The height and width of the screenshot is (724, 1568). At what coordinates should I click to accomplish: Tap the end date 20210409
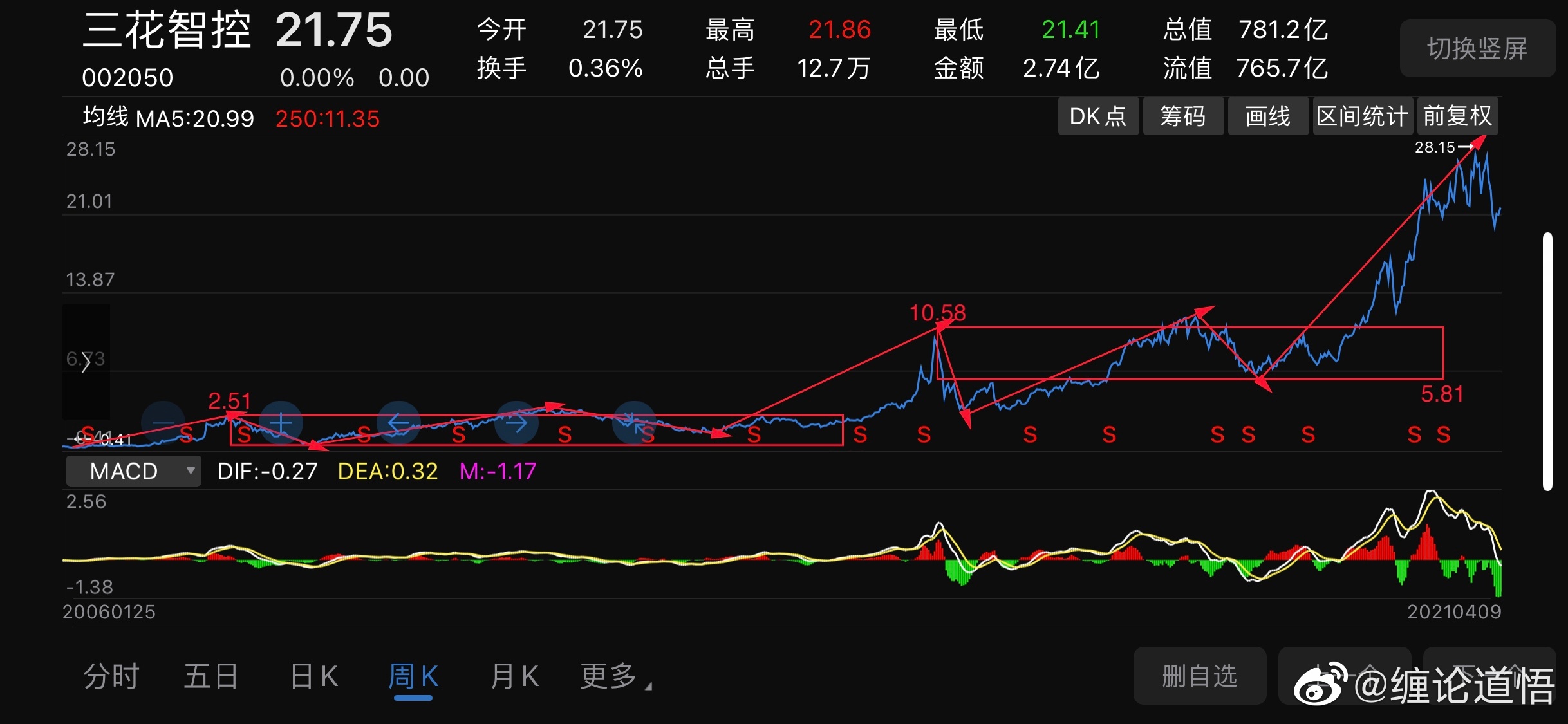[1454, 611]
